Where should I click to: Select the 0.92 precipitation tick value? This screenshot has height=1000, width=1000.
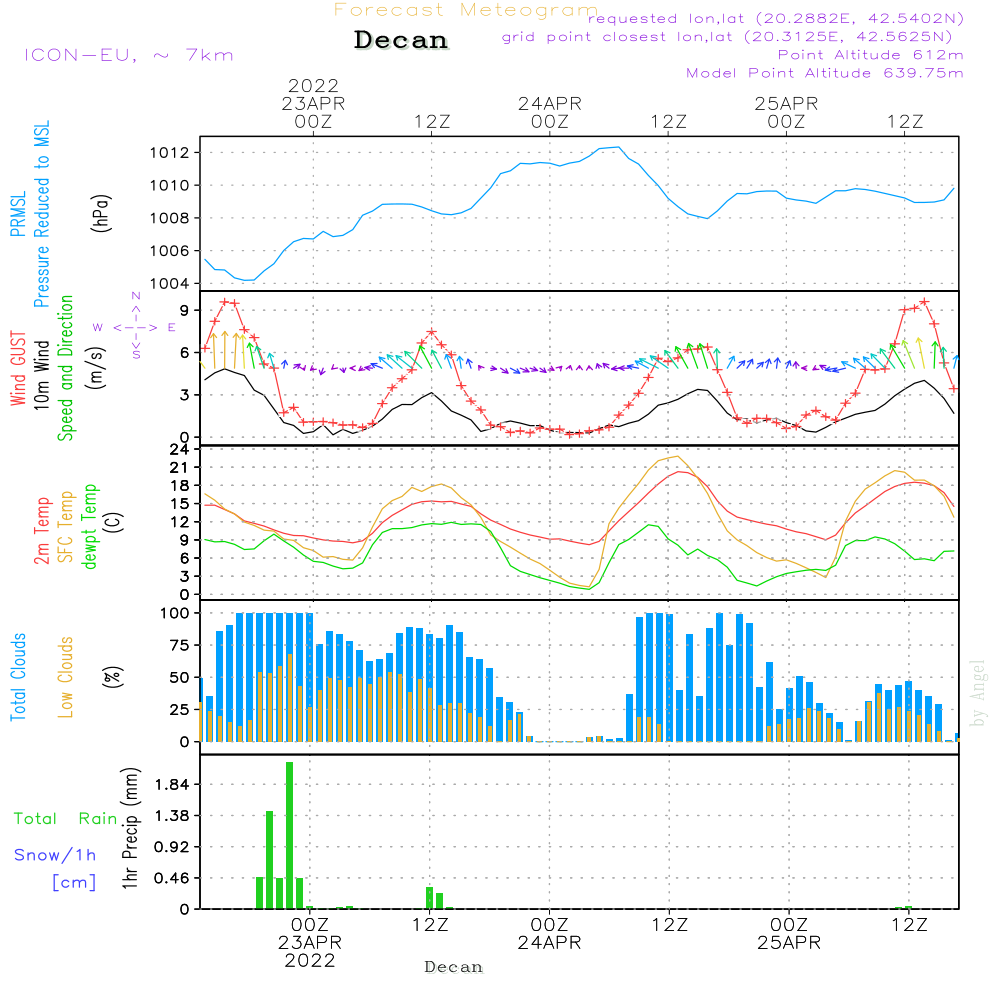tap(172, 847)
